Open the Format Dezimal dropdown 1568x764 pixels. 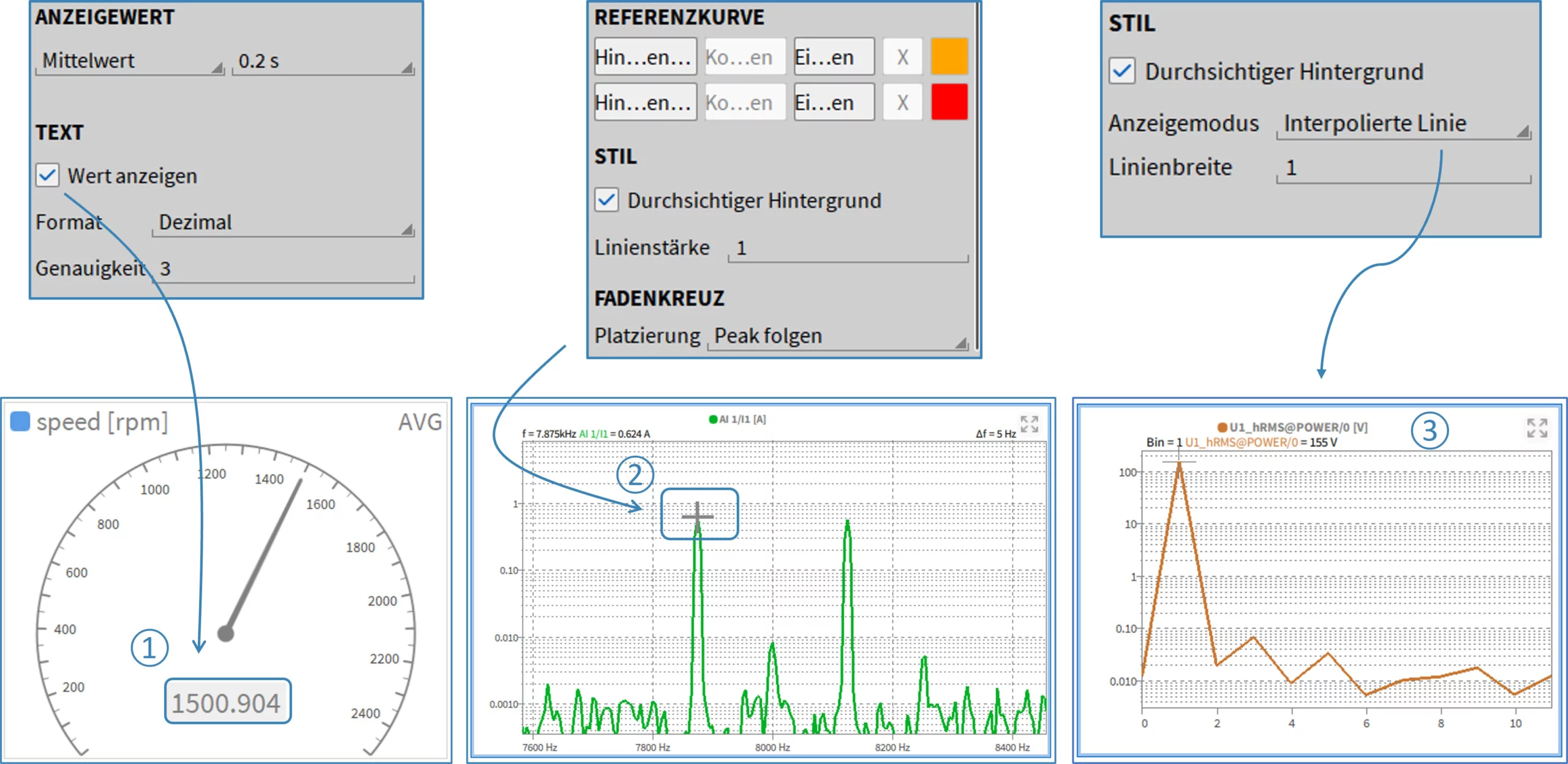click(282, 222)
